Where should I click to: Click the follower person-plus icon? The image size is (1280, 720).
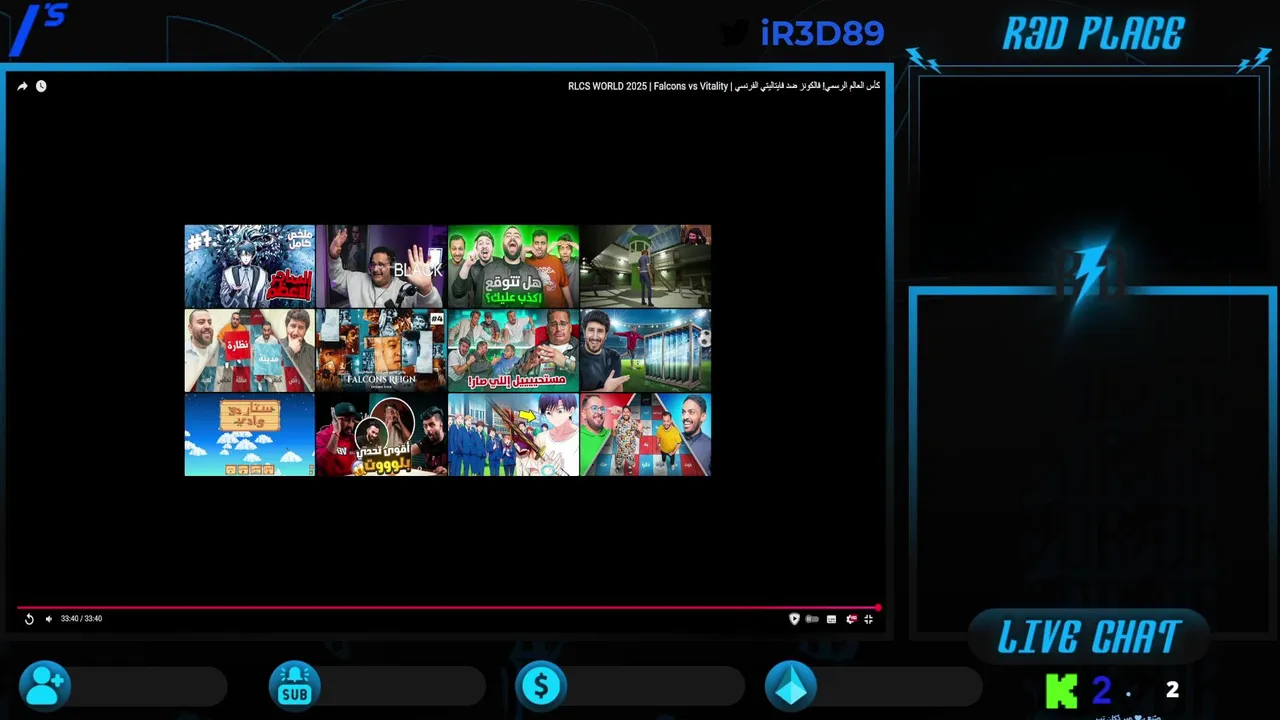(x=44, y=686)
